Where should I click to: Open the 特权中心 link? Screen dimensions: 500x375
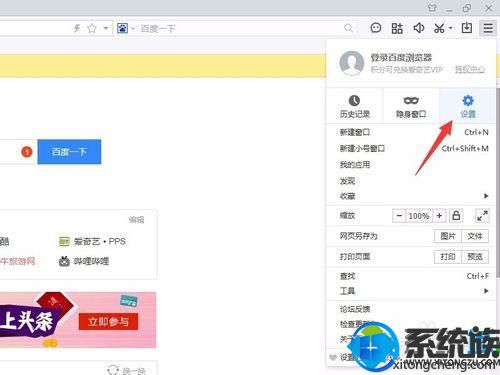click(470, 69)
